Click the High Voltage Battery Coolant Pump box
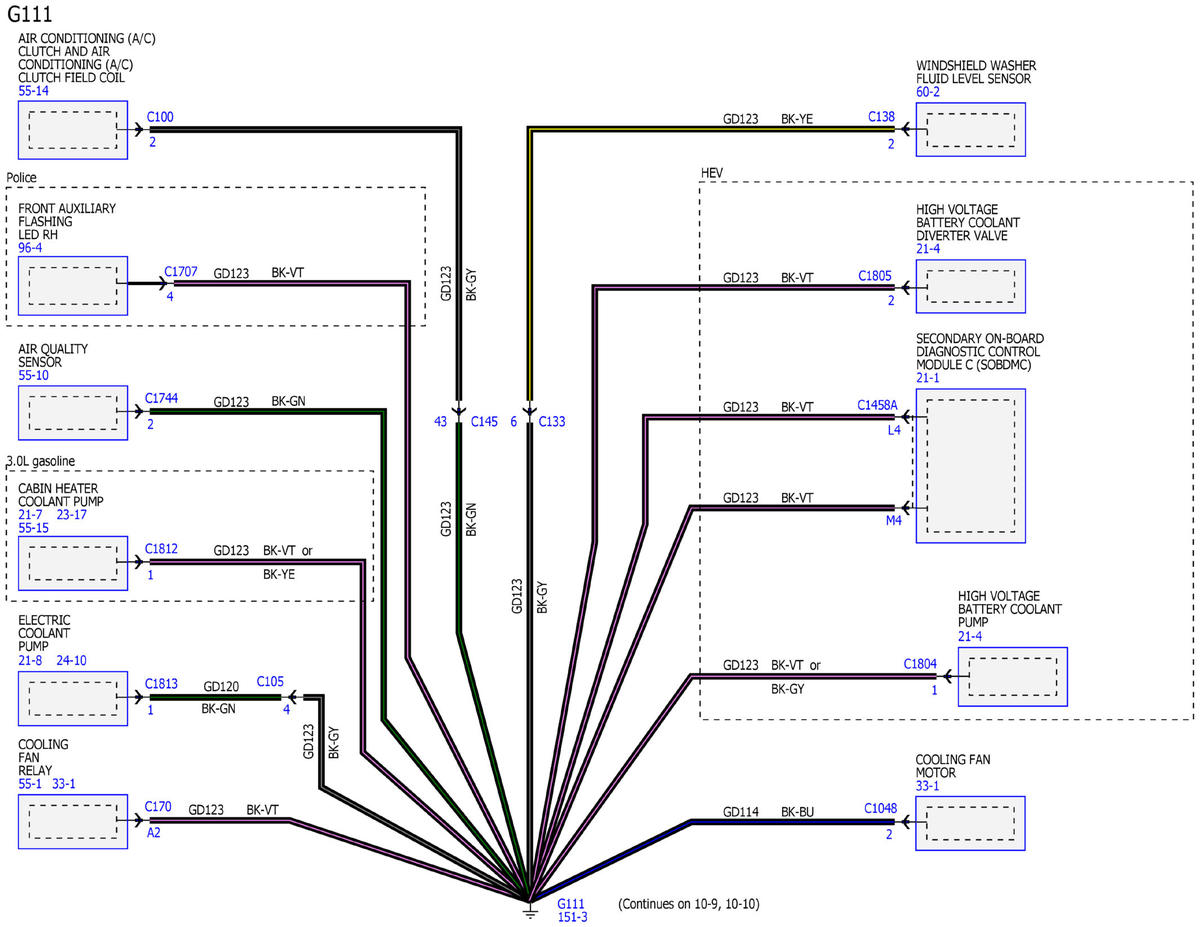Viewport: 1200px width, 927px height. pyautogui.click(x=1012, y=676)
